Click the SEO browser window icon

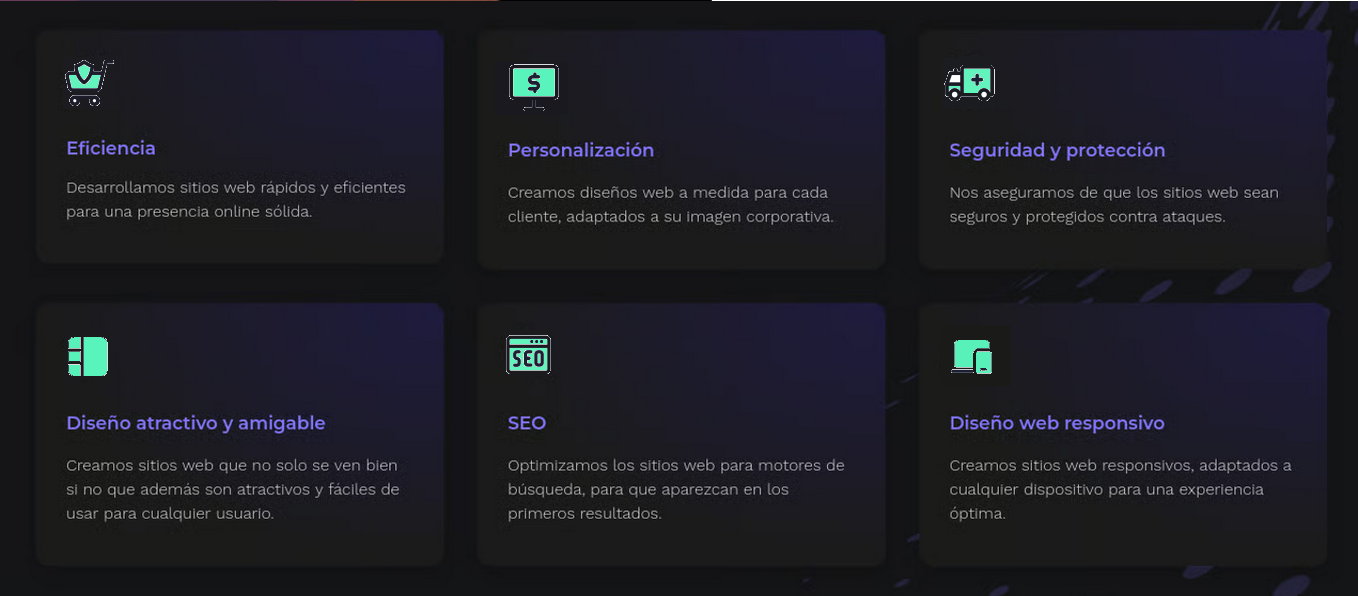pyautogui.click(x=529, y=354)
